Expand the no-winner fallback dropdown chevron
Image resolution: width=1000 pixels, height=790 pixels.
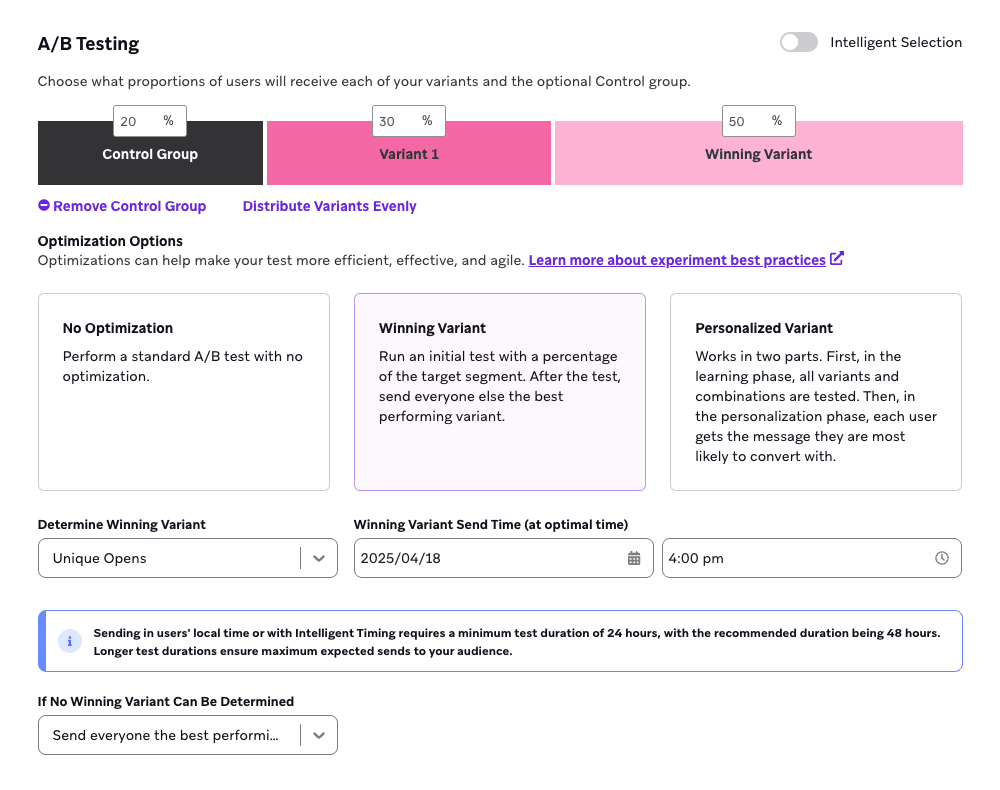(x=319, y=735)
